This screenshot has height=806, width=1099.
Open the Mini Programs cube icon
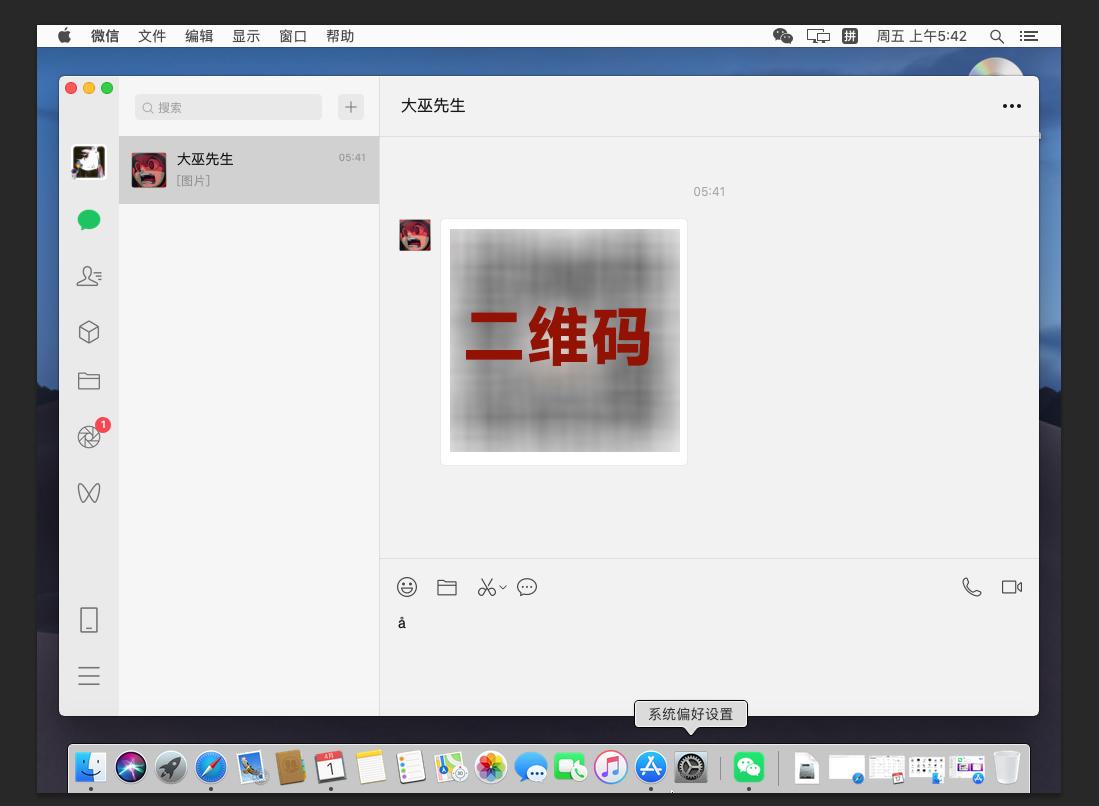tap(89, 331)
